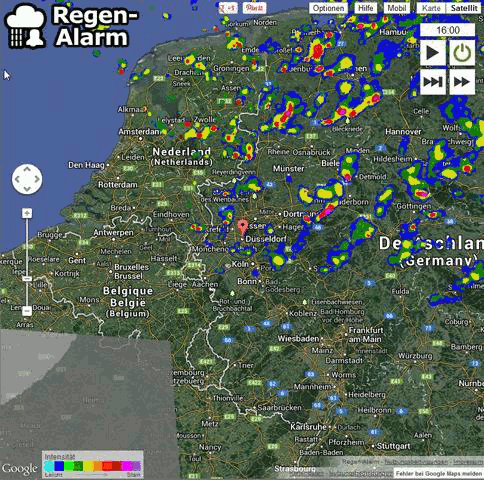
Task: Click the Hannover city label
Action: click(x=403, y=132)
